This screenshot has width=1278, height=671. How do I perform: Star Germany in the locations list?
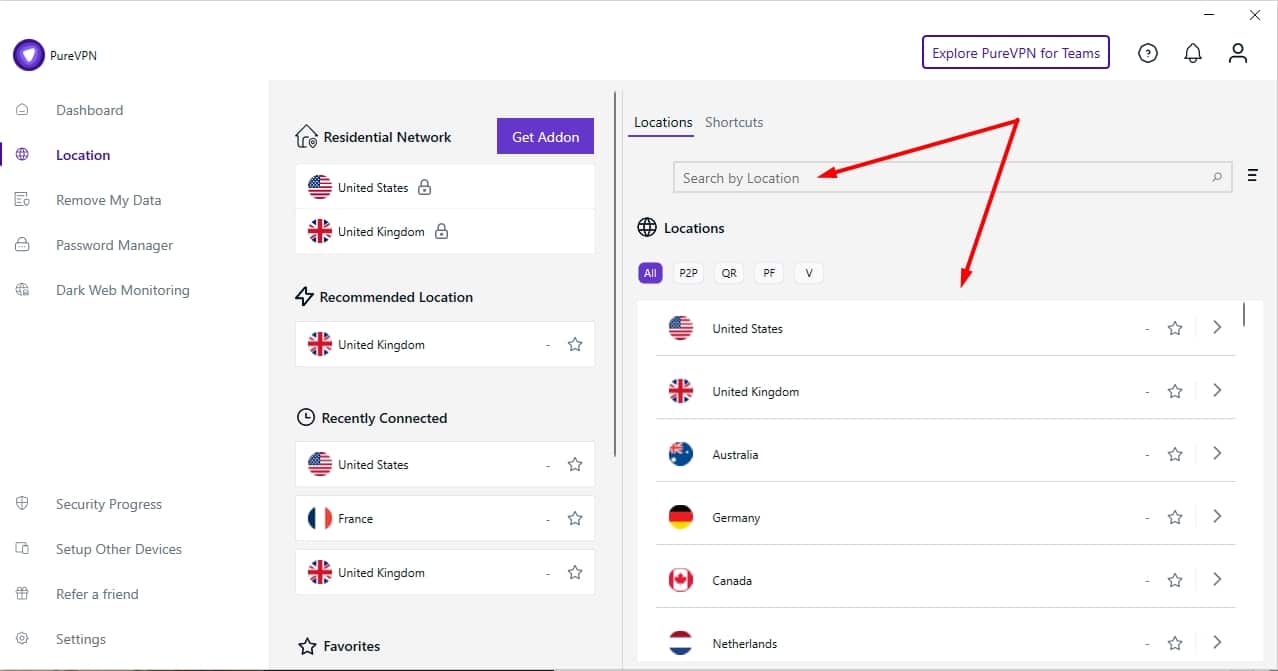(1175, 517)
